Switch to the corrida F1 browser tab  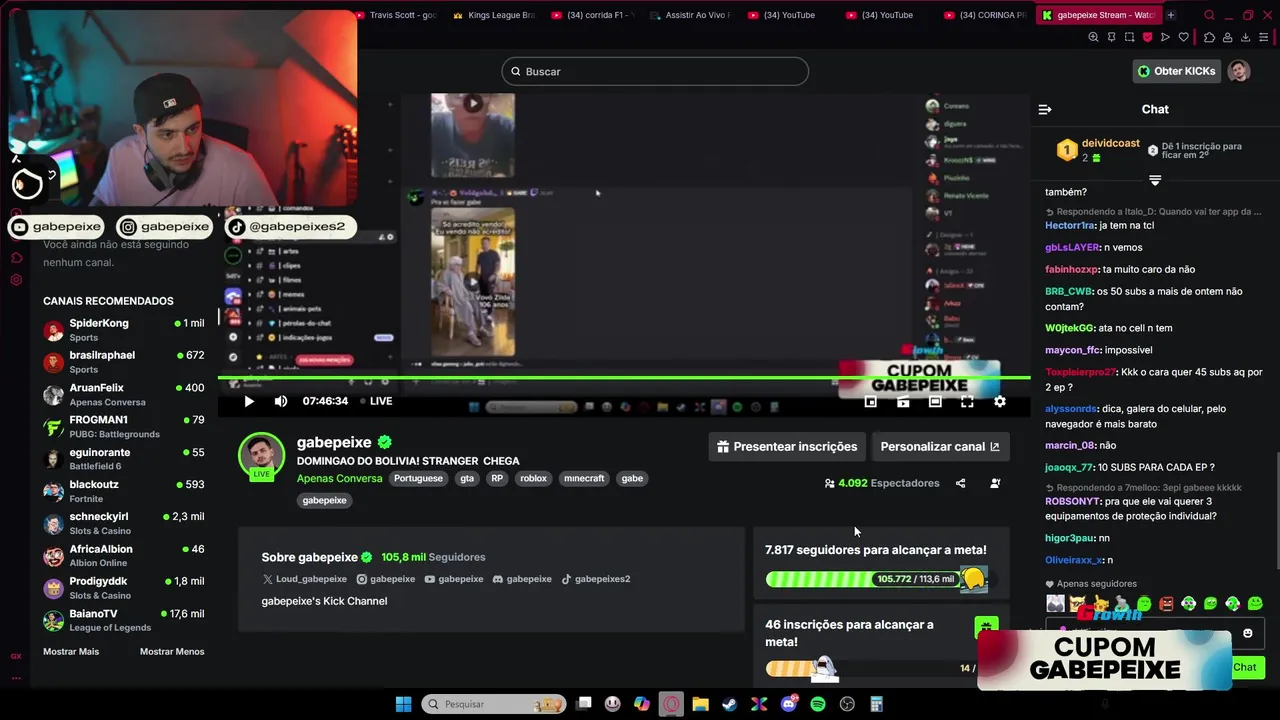coord(592,15)
